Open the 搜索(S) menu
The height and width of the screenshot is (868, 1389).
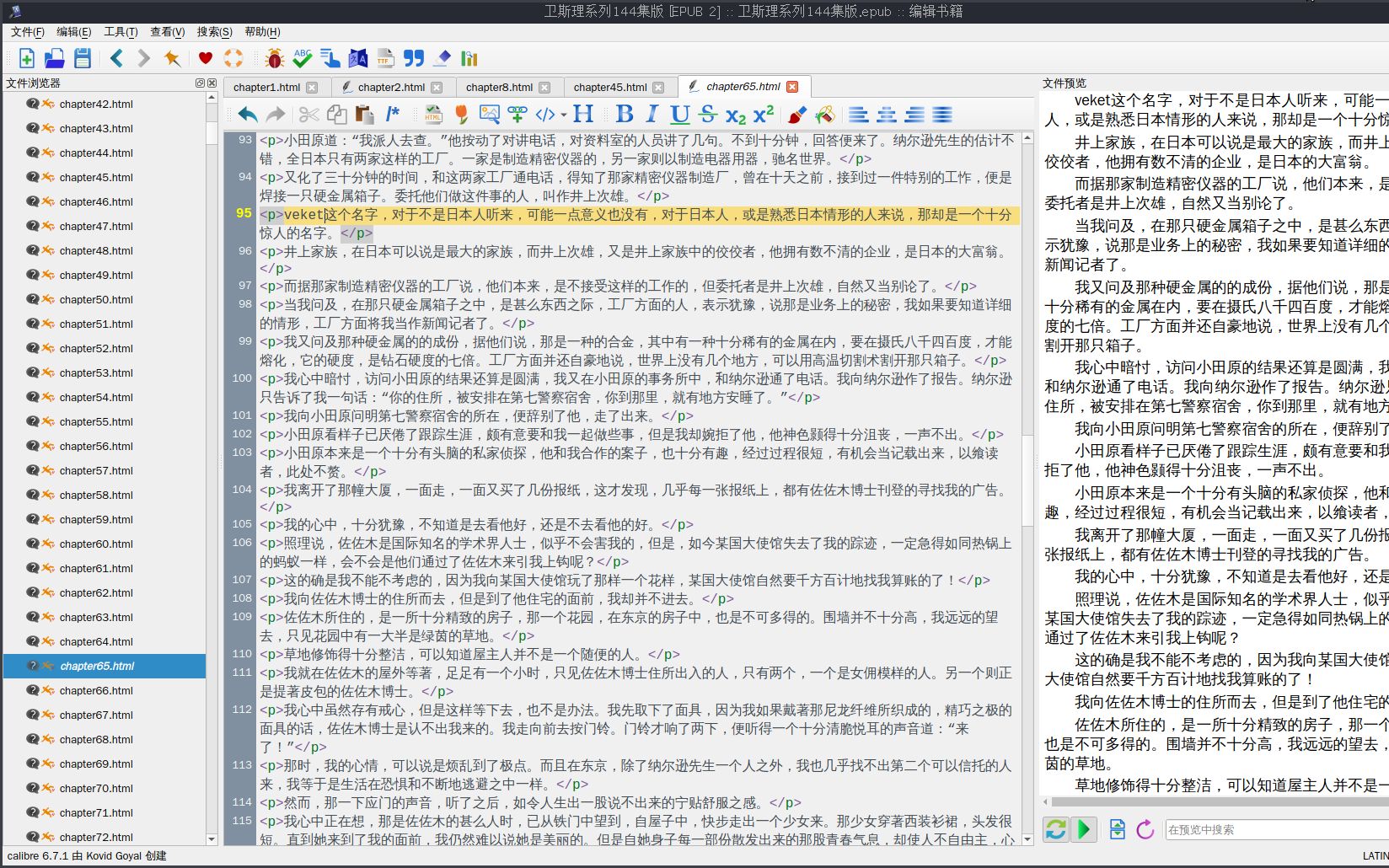click(x=214, y=32)
